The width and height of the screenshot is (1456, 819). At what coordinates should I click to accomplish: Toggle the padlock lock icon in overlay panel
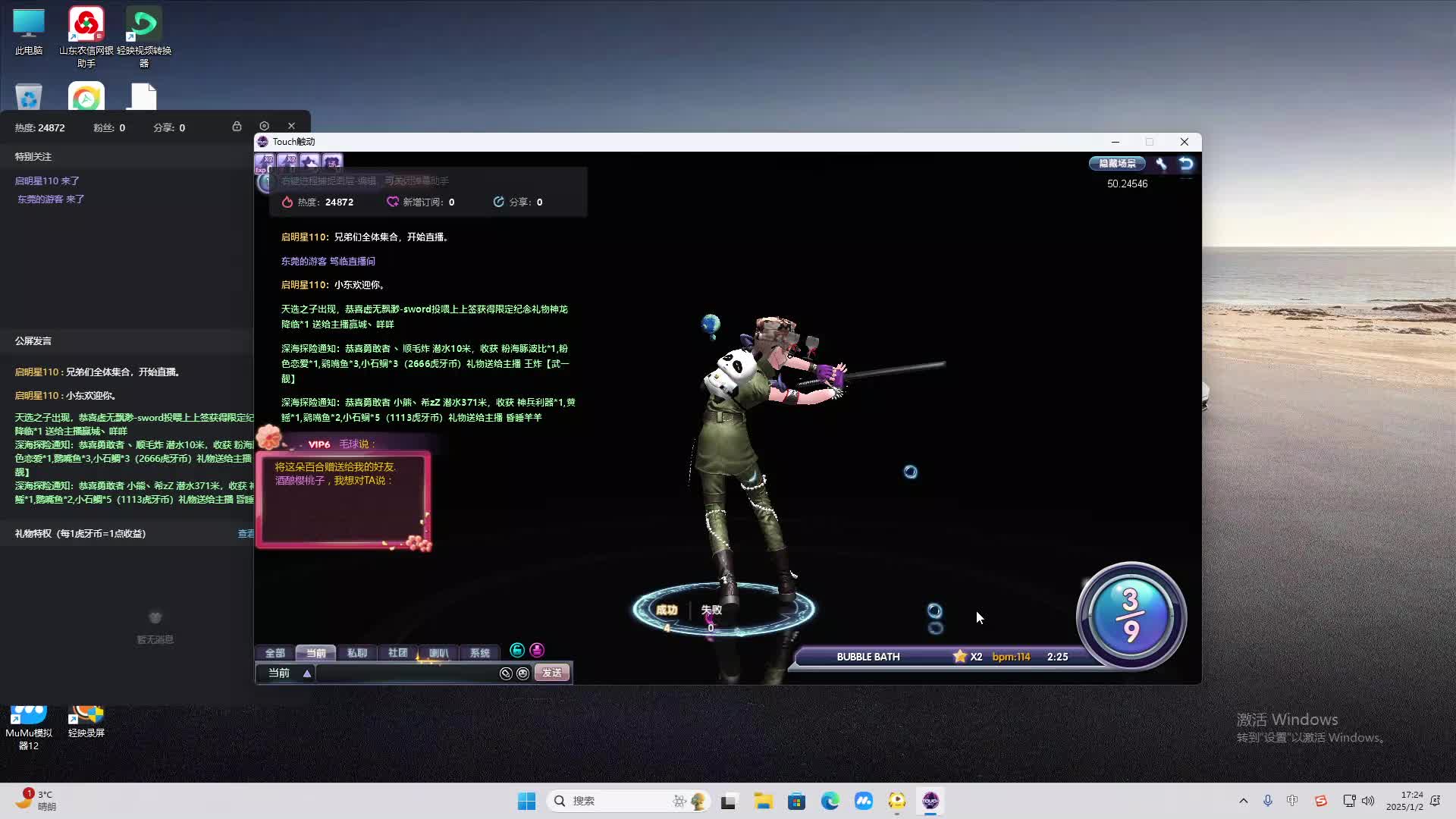pyautogui.click(x=237, y=126)
